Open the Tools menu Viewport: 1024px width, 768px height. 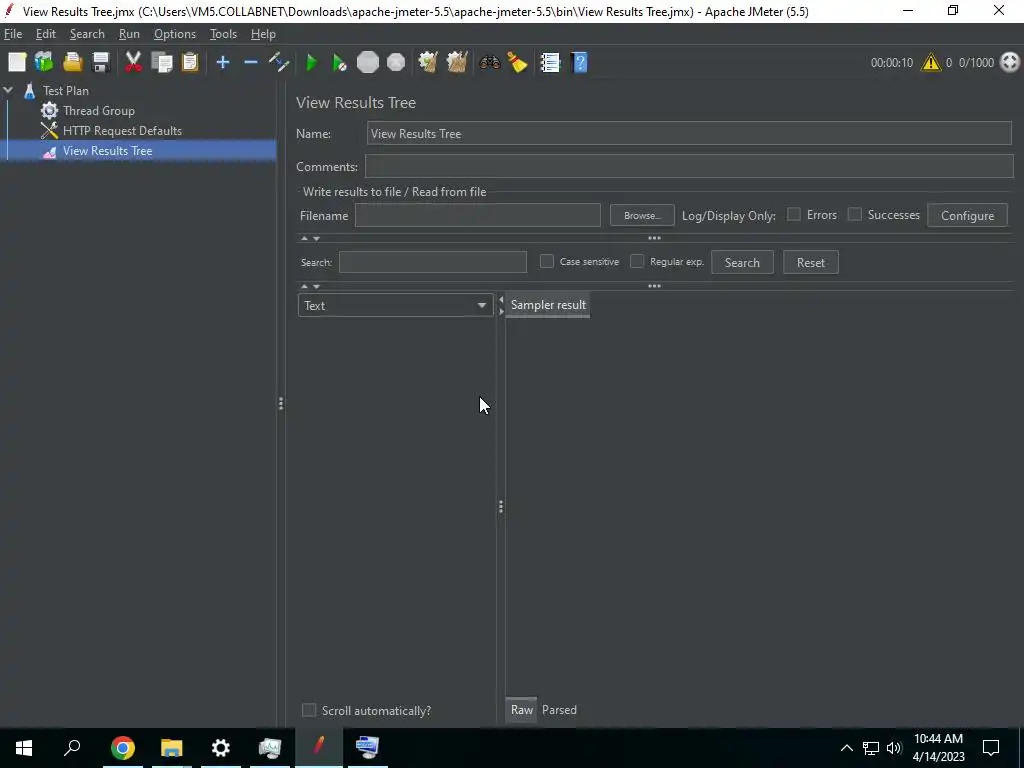223,34
